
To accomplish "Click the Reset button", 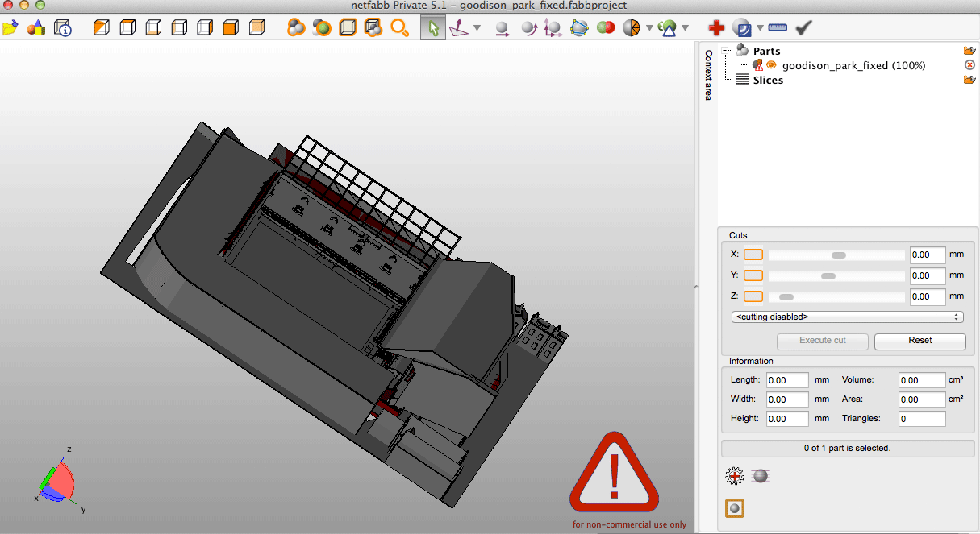I will [920, 340].
